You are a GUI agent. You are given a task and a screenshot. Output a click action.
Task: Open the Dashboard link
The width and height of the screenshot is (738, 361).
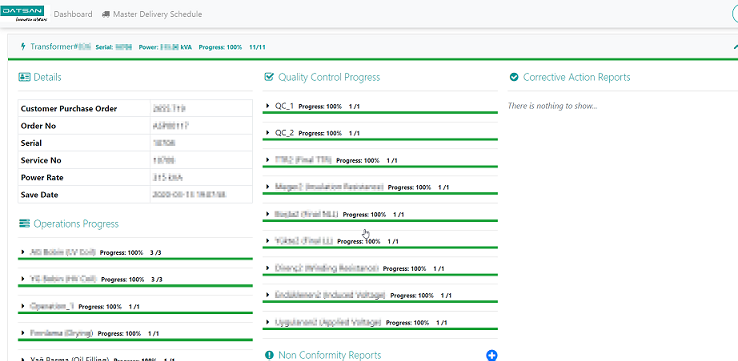[73, 14]
